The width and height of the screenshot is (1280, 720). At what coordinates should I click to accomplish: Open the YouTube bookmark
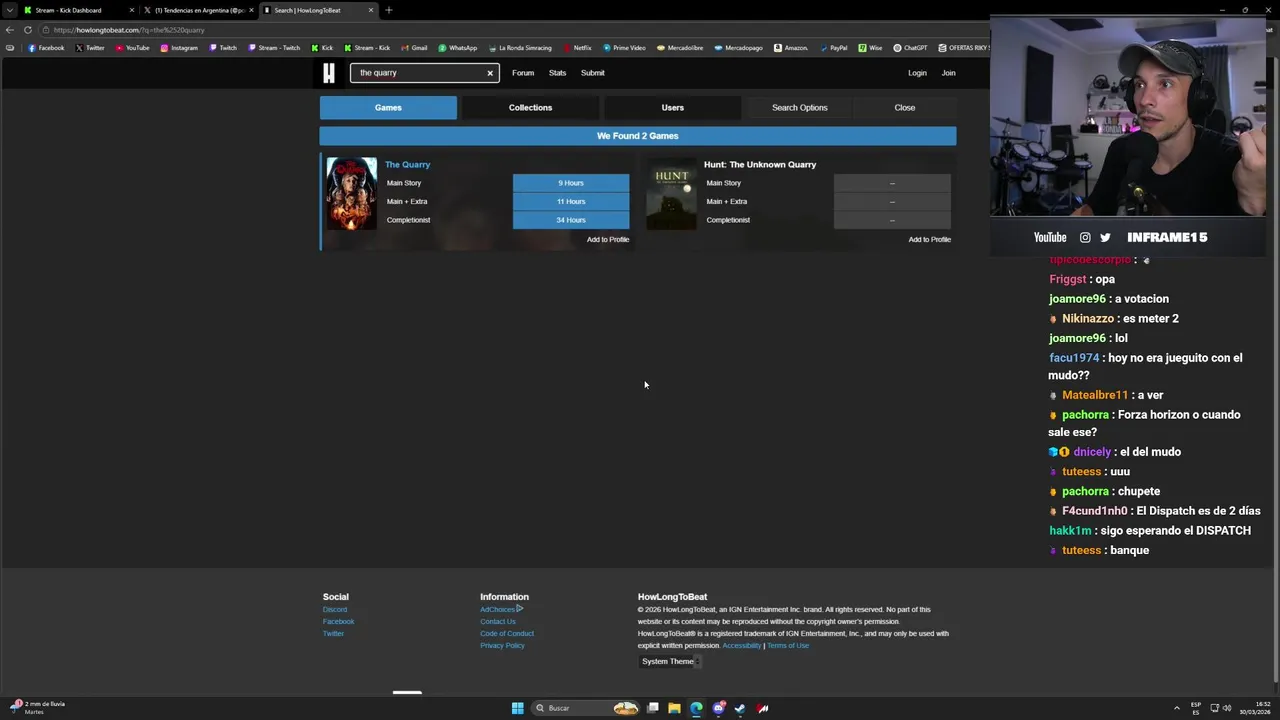click(x=132, y=48)
